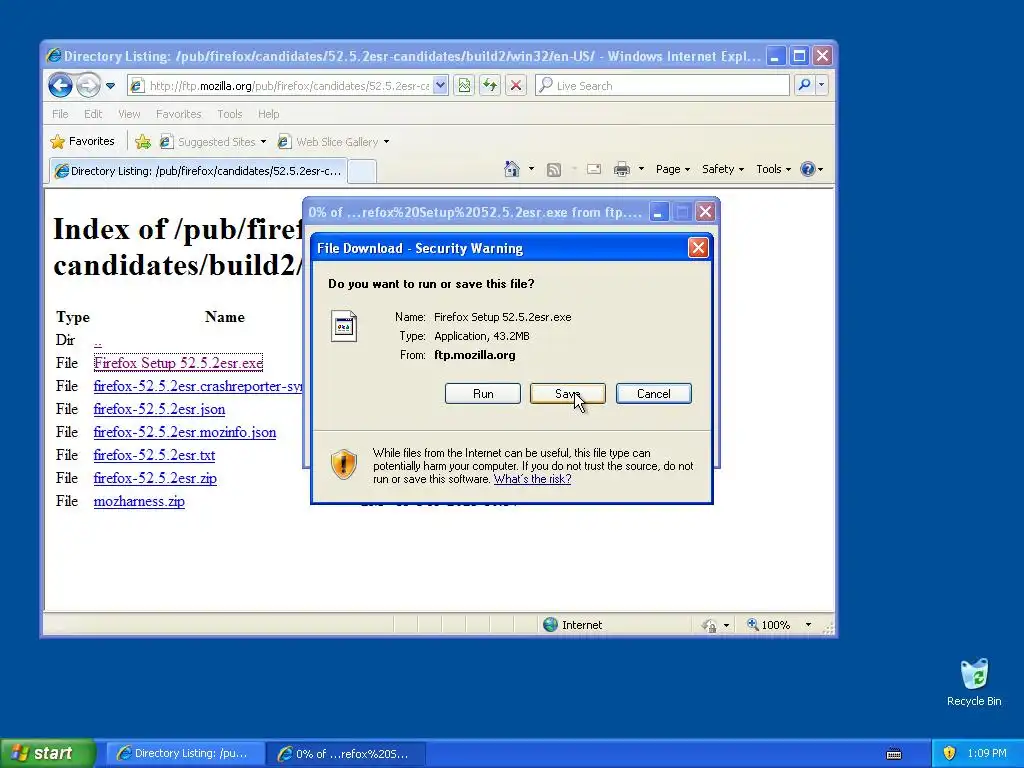Screen dimensions: 1024x768
Task: Open the Page command menu
Action: point(673,169)
